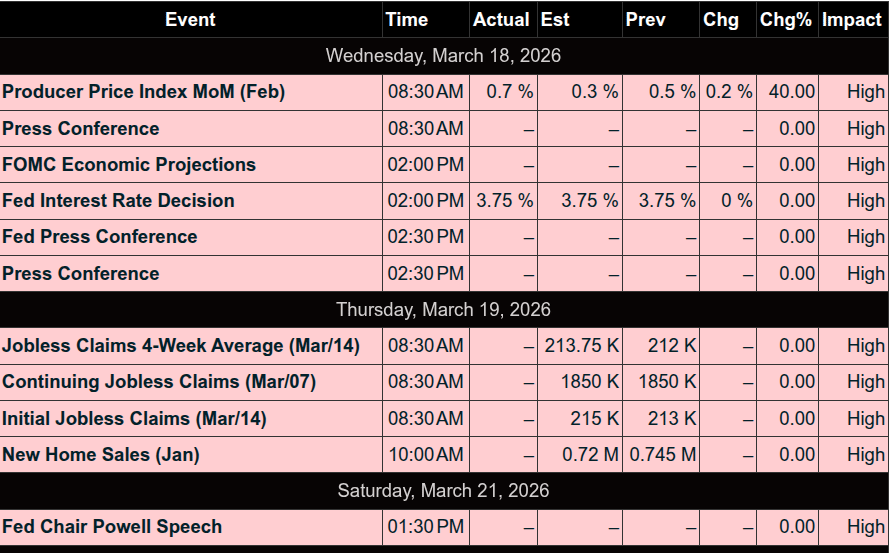Click the Wednesday, March 18, 2026 date header
This screenshot has width=890, height=553.
[443, 56]
